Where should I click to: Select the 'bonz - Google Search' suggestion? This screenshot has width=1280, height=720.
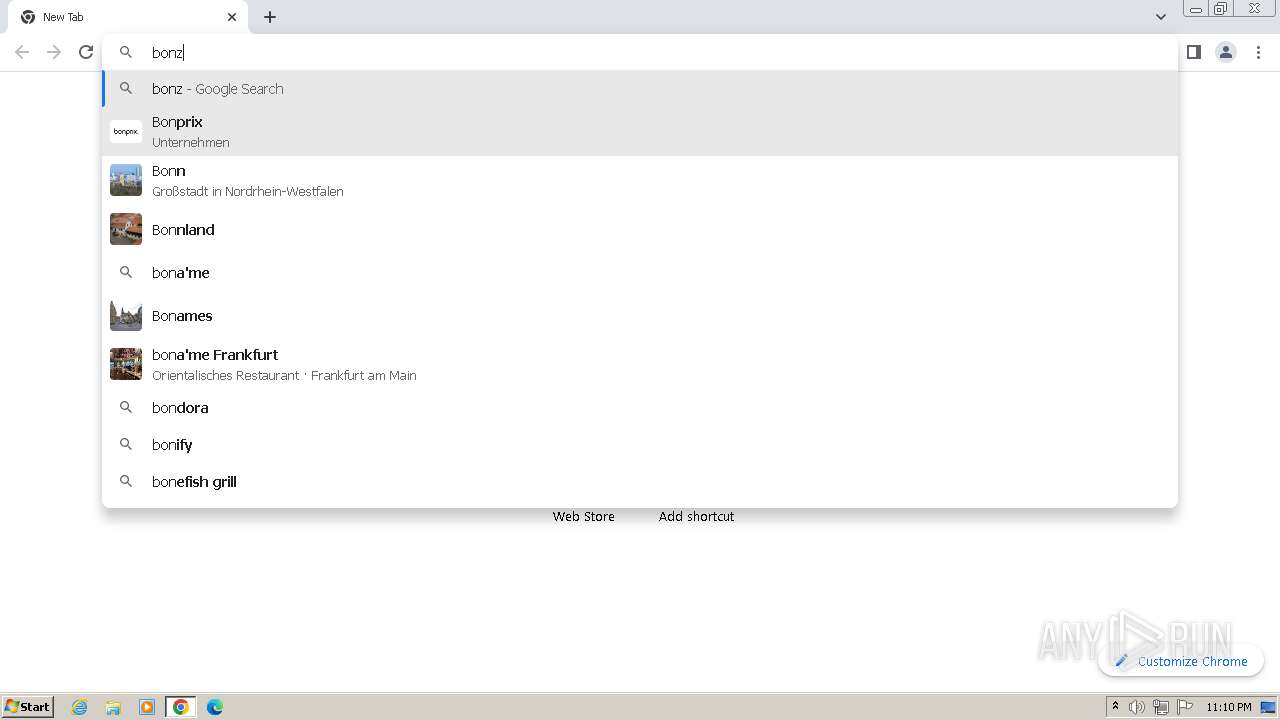[x=640, y=89]
